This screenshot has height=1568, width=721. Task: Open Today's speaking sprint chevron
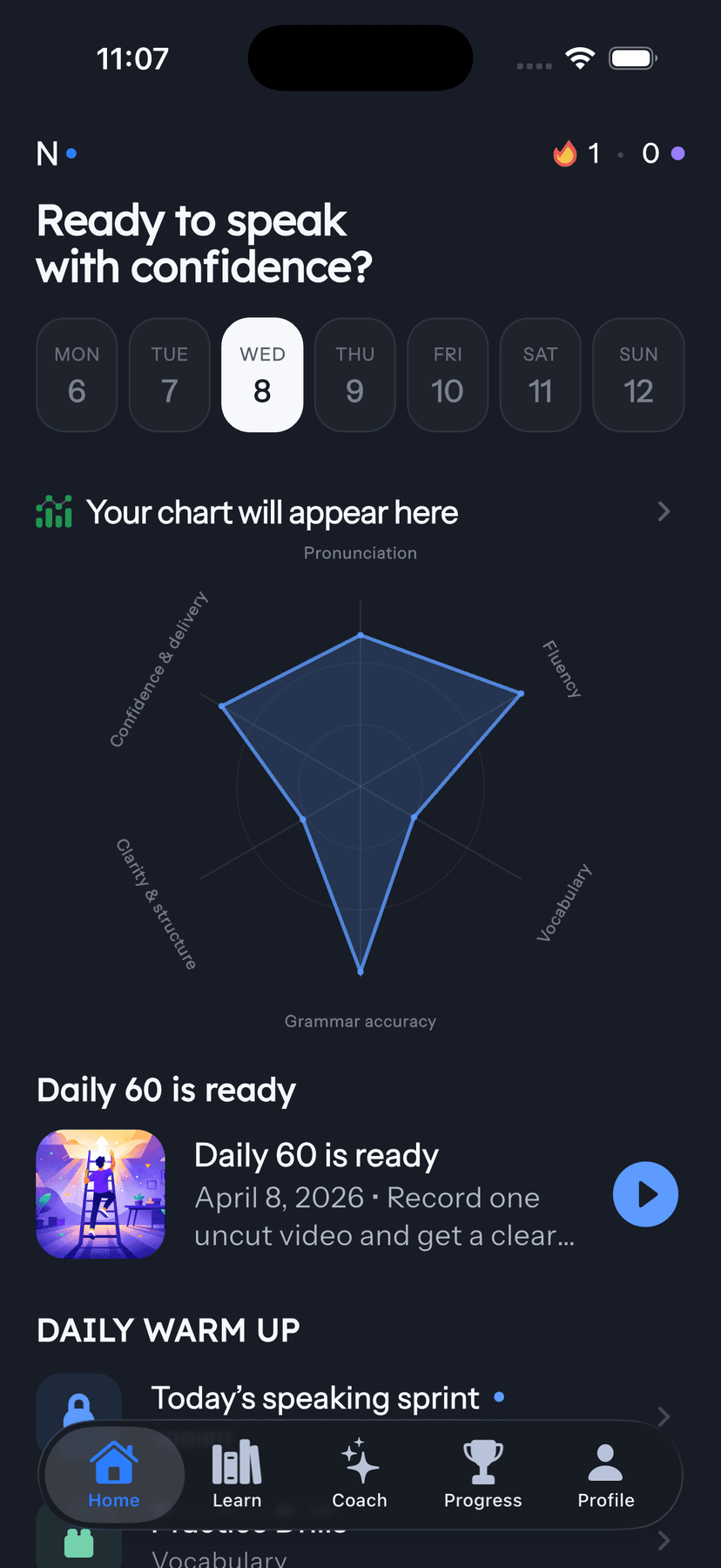pyautogui.click(x=664, y=1416)
